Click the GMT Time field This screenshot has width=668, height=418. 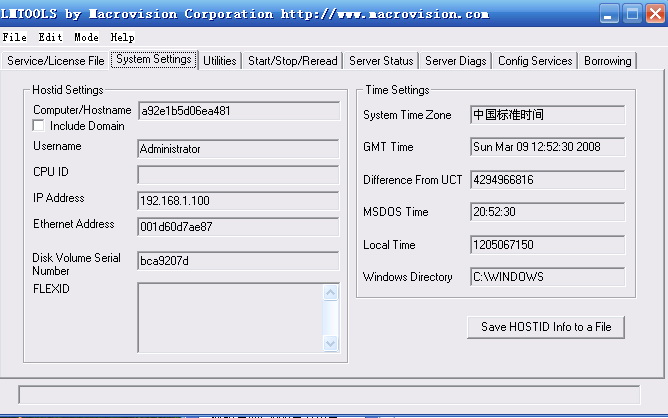click(547, 147)
